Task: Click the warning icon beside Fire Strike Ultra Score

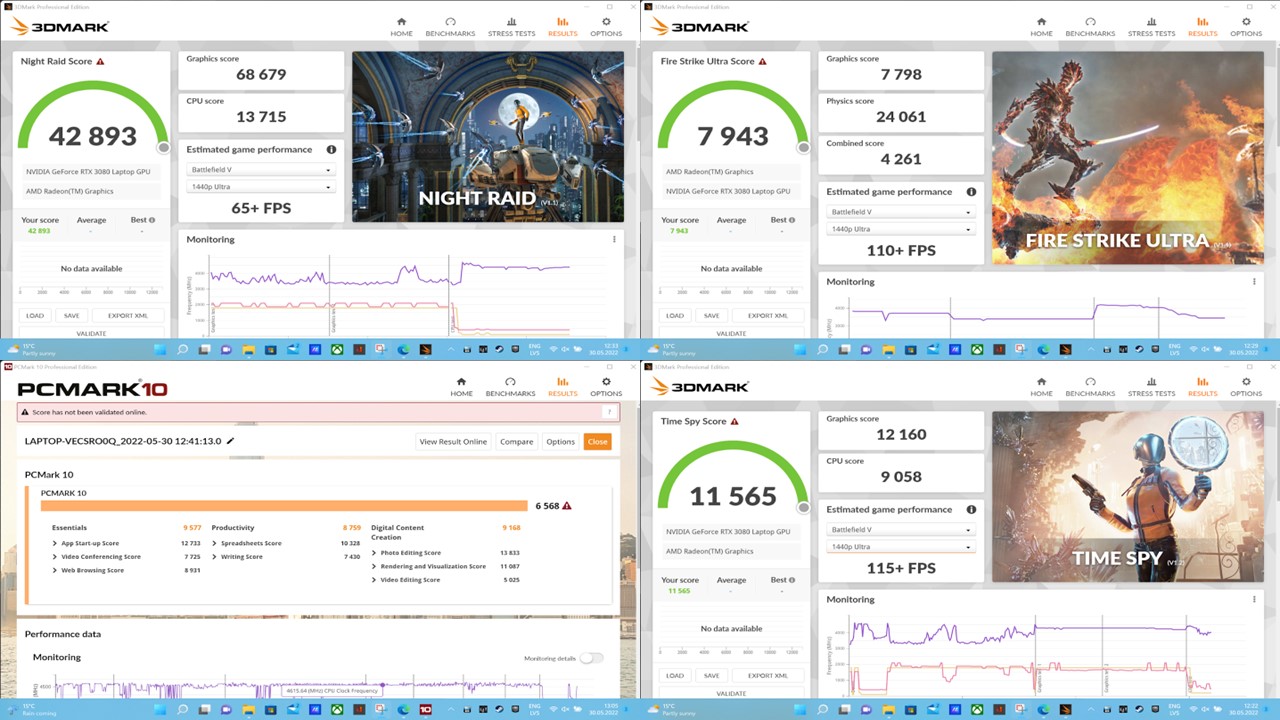Action: point(763,61)
